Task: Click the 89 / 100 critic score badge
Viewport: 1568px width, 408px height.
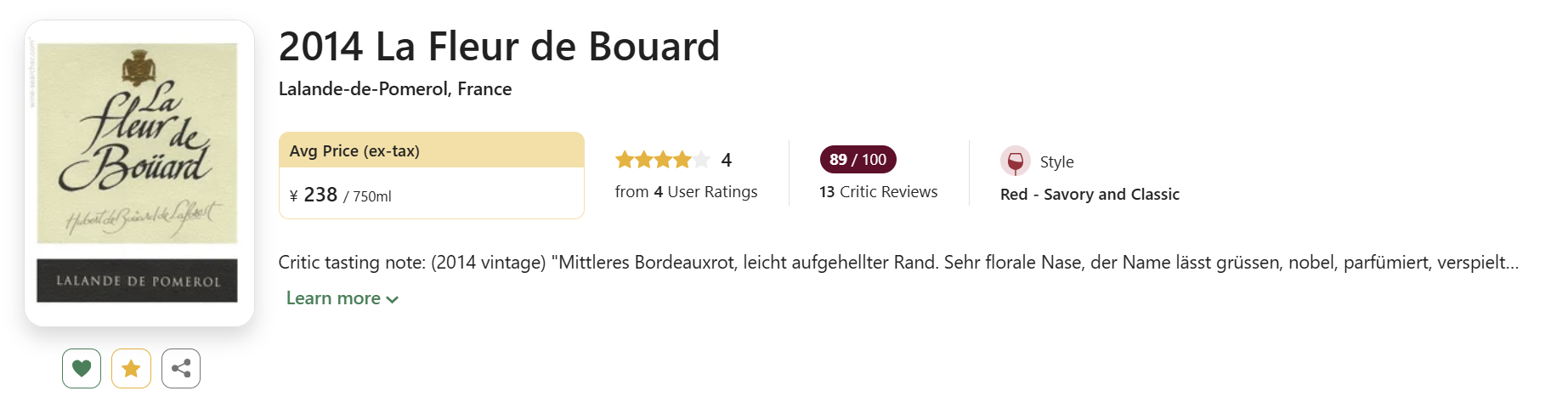Action: [x=858, y=159]
